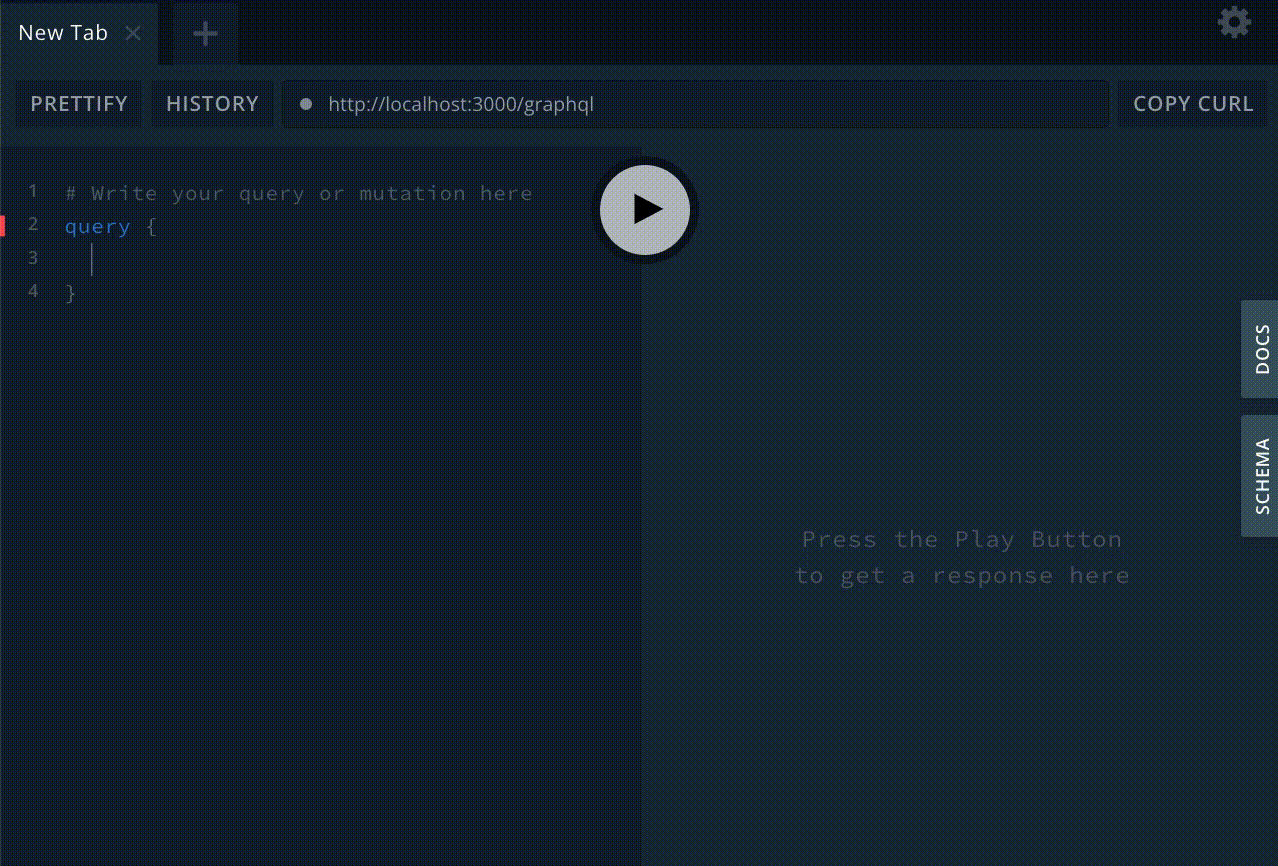This screenshot has width=1278, height=866.
Task: Click the COPY CURL button
Action: [x=1192, y=104]
